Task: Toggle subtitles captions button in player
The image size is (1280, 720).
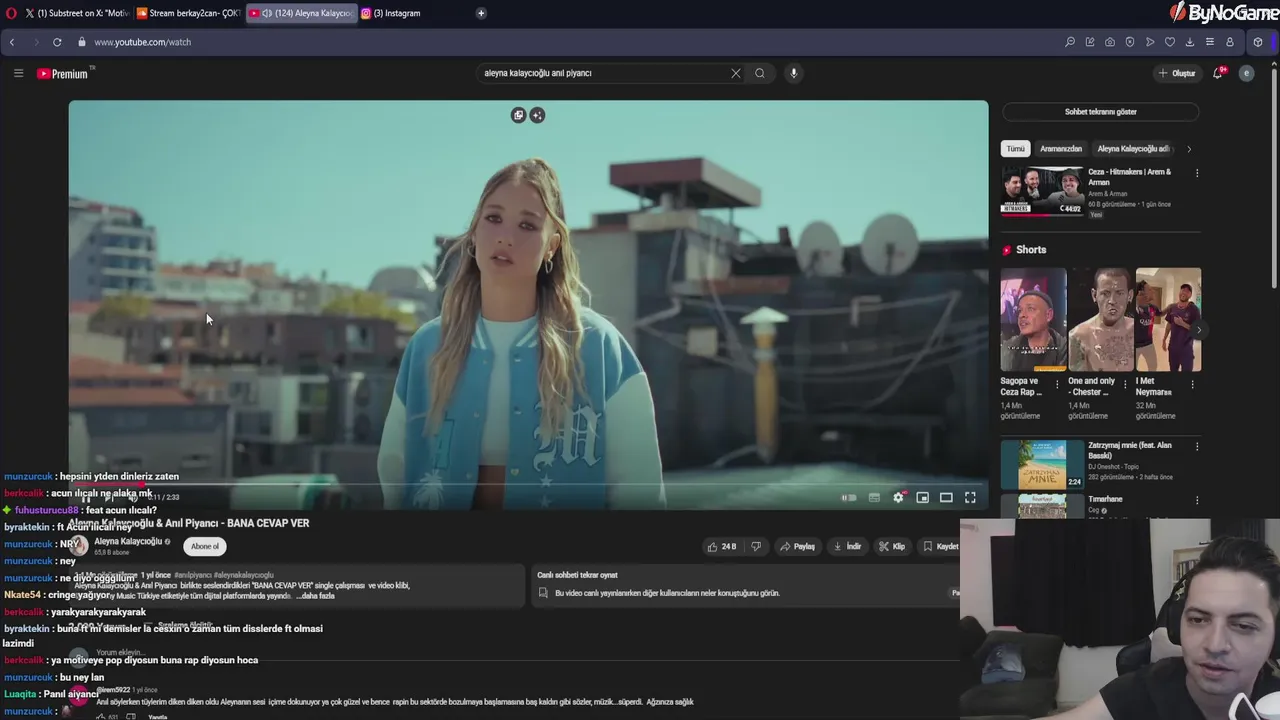Action: coord(874,497)
